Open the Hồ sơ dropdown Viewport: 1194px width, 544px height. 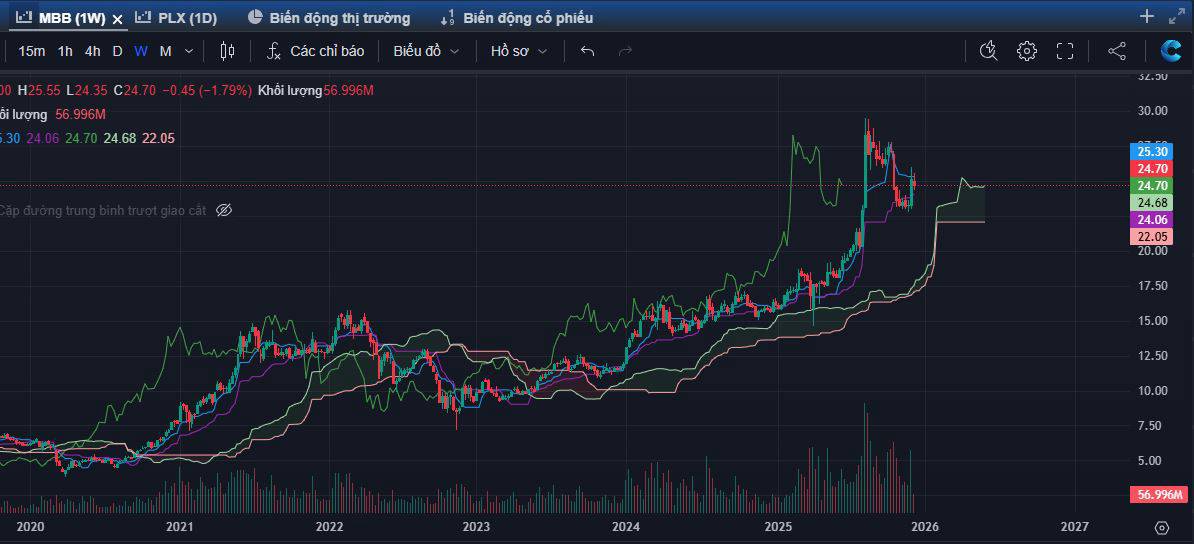[518, 51]
